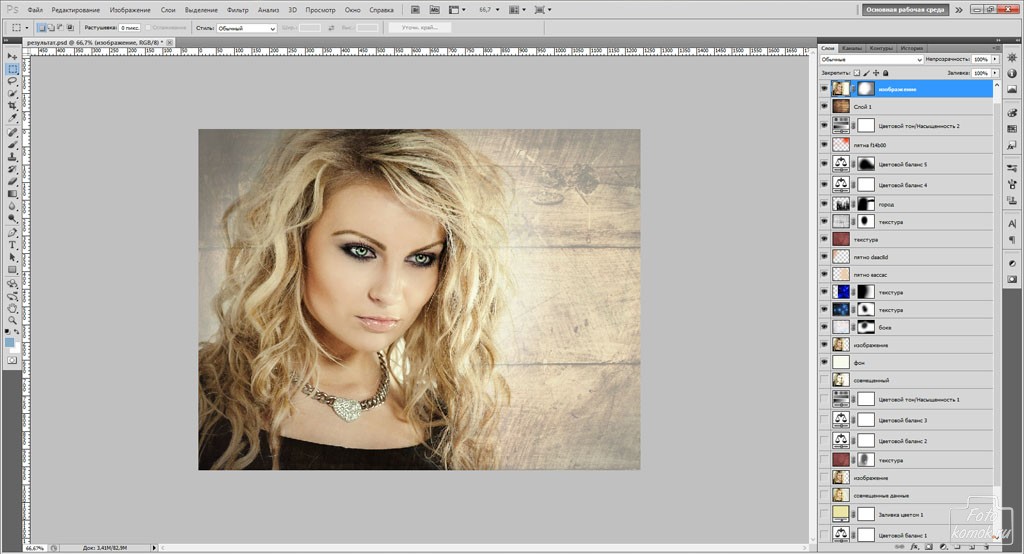Screen dimensions: 1024x554
Task: Expand the Непрозрачность opacity slider arrow
Action: (995, 60)
